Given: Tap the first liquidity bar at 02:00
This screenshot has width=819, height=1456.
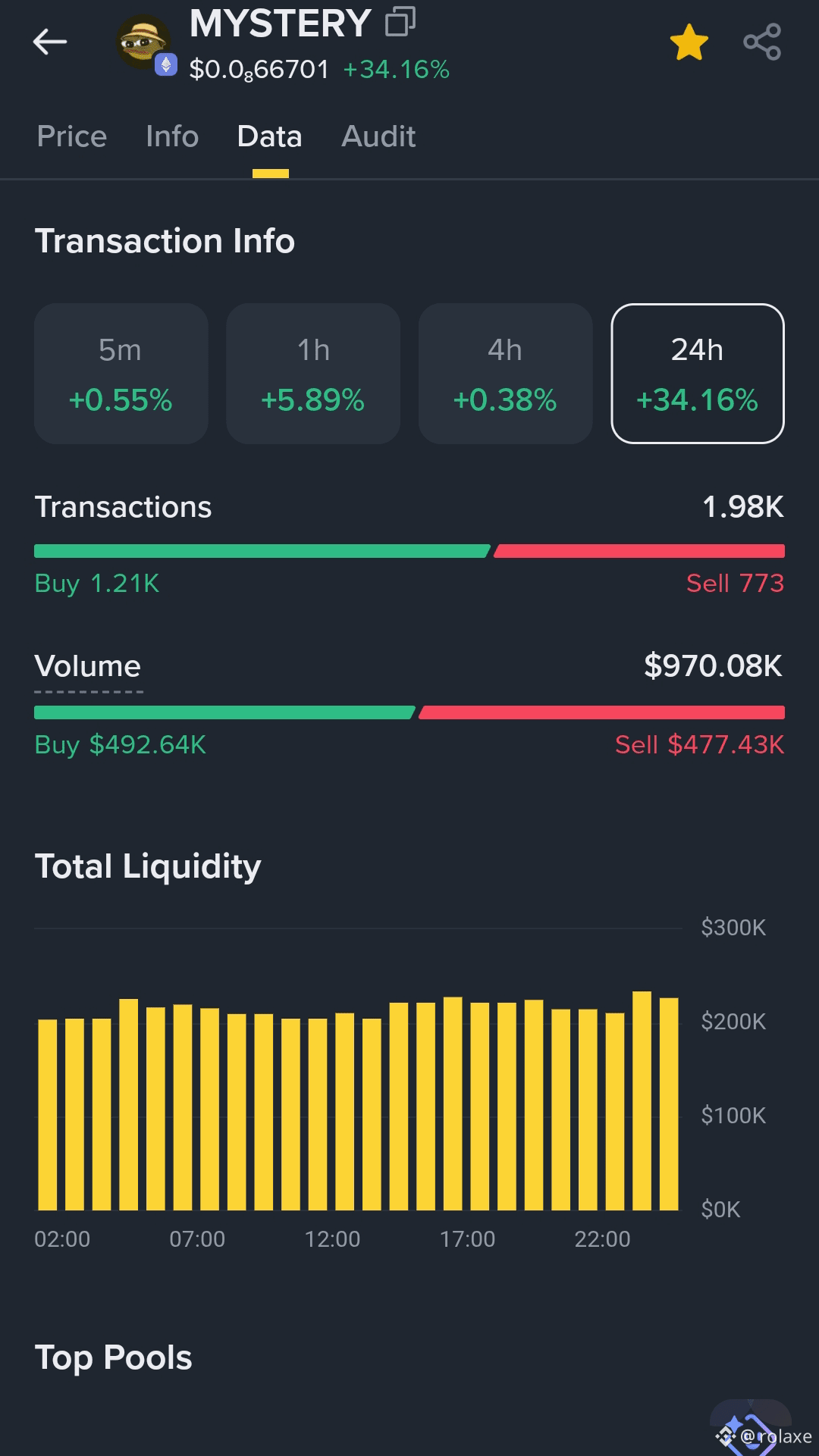Looking at the screenshot, I should tap(47, 1114).
